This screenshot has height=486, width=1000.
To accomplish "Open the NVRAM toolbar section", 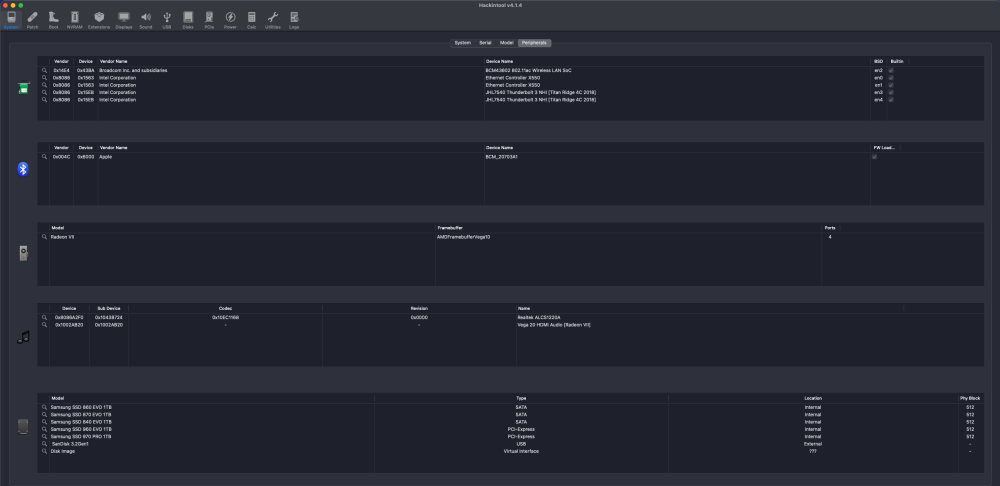I will click(x=75, y=20).
